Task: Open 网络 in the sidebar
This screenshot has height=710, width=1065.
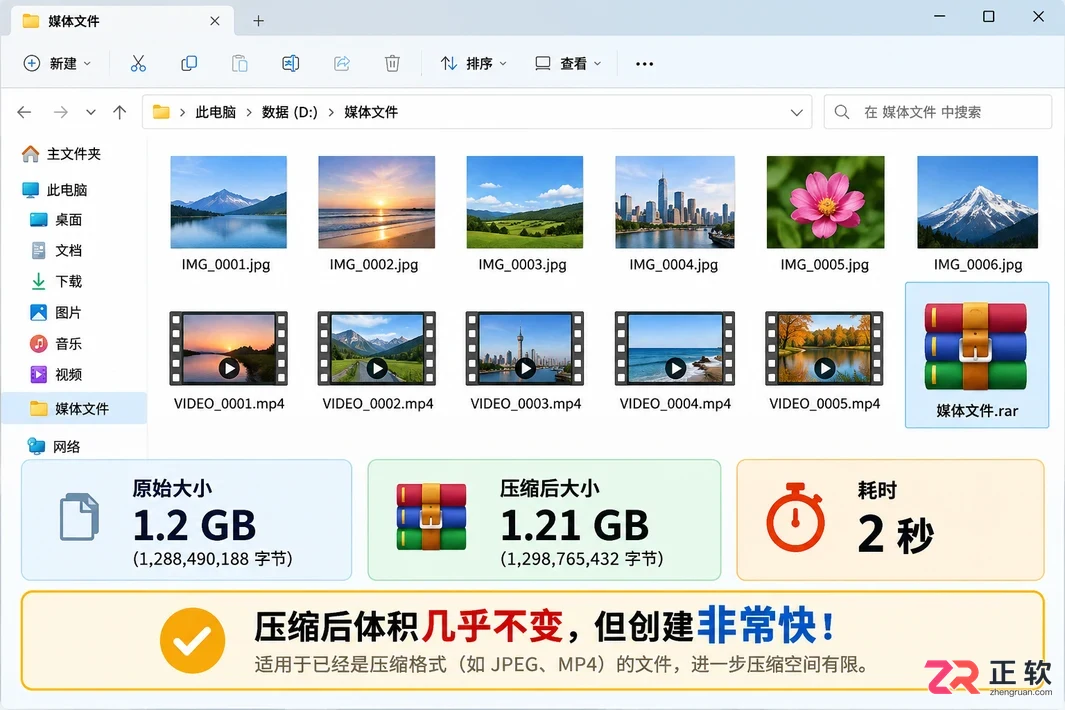Action: point(53,446)
